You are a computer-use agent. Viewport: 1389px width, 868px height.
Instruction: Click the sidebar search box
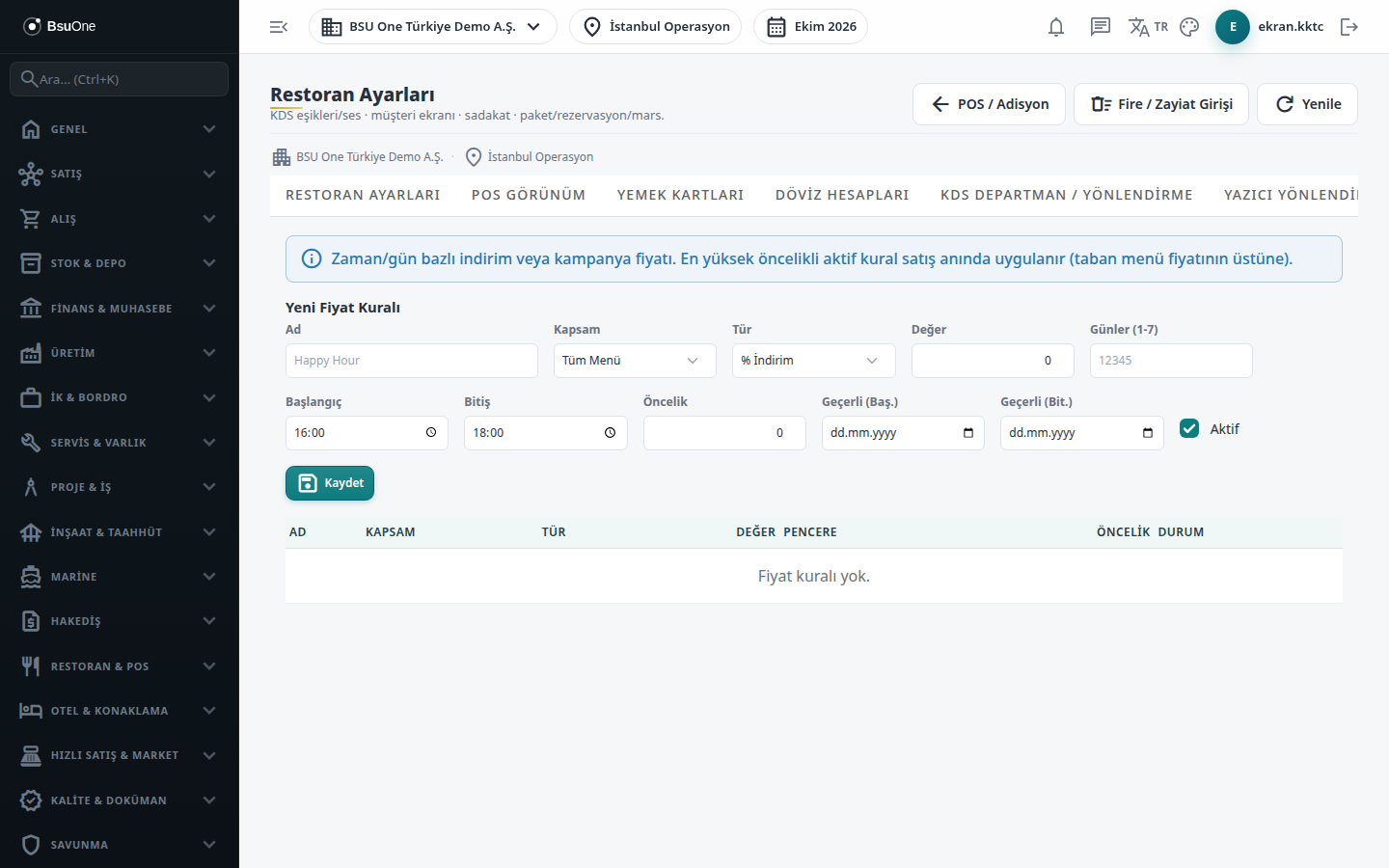120,79
